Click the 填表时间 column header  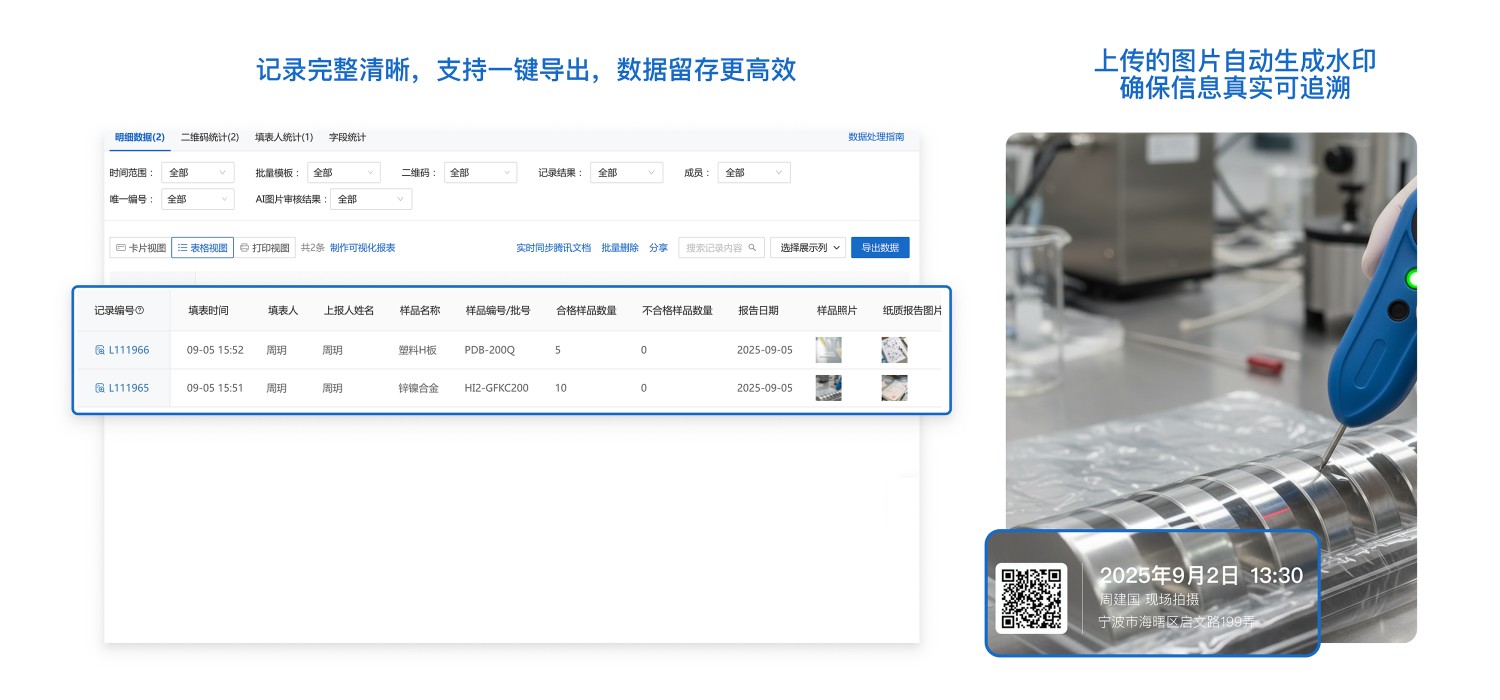[x=208, y=311]
